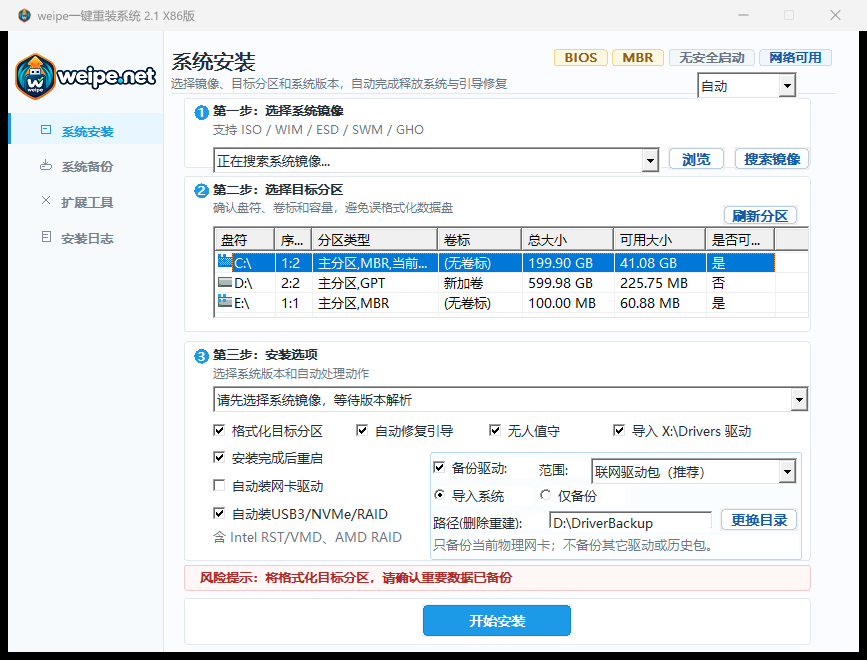Click the 可用大小 column header

659,240
